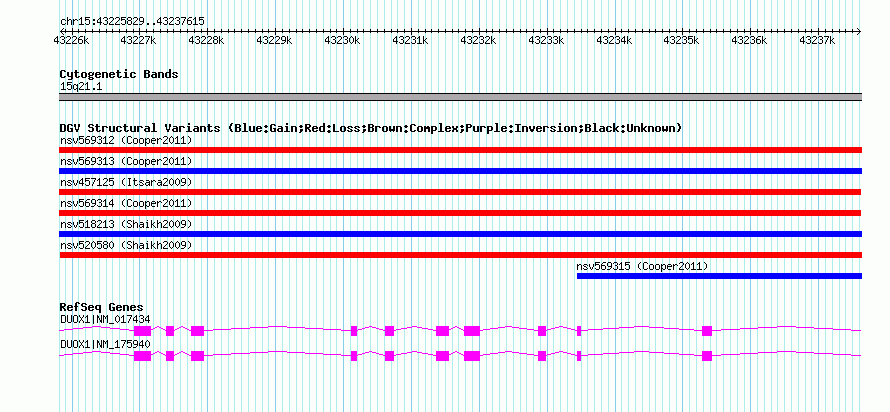
Task: Select the Cytogenetic Bands track title
Action: (119, 74)
